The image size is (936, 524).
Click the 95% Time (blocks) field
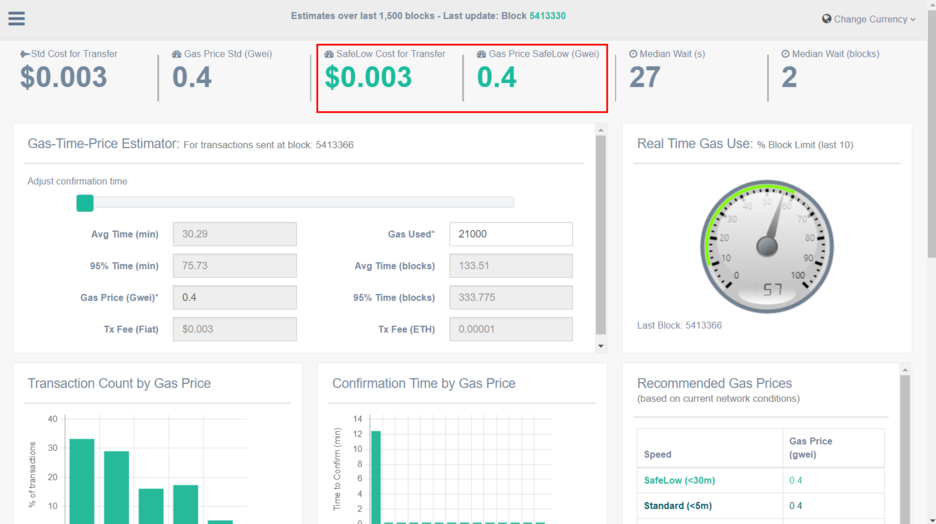point(511,297)
